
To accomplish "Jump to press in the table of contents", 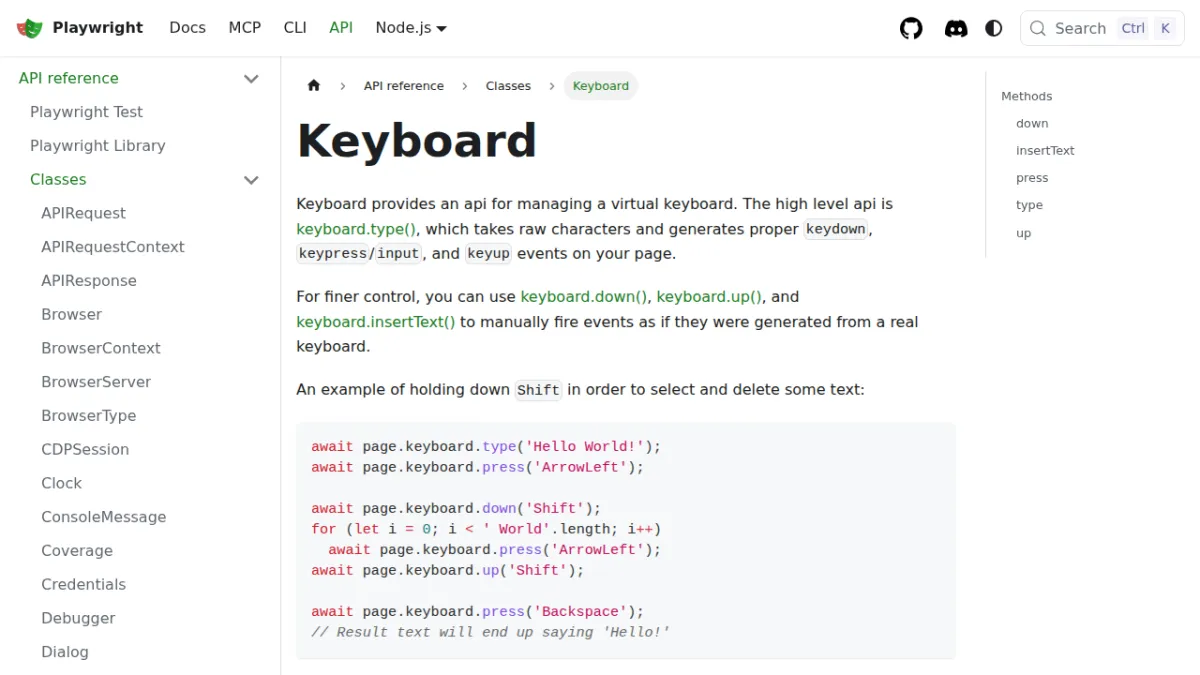I will [1032, 178].
